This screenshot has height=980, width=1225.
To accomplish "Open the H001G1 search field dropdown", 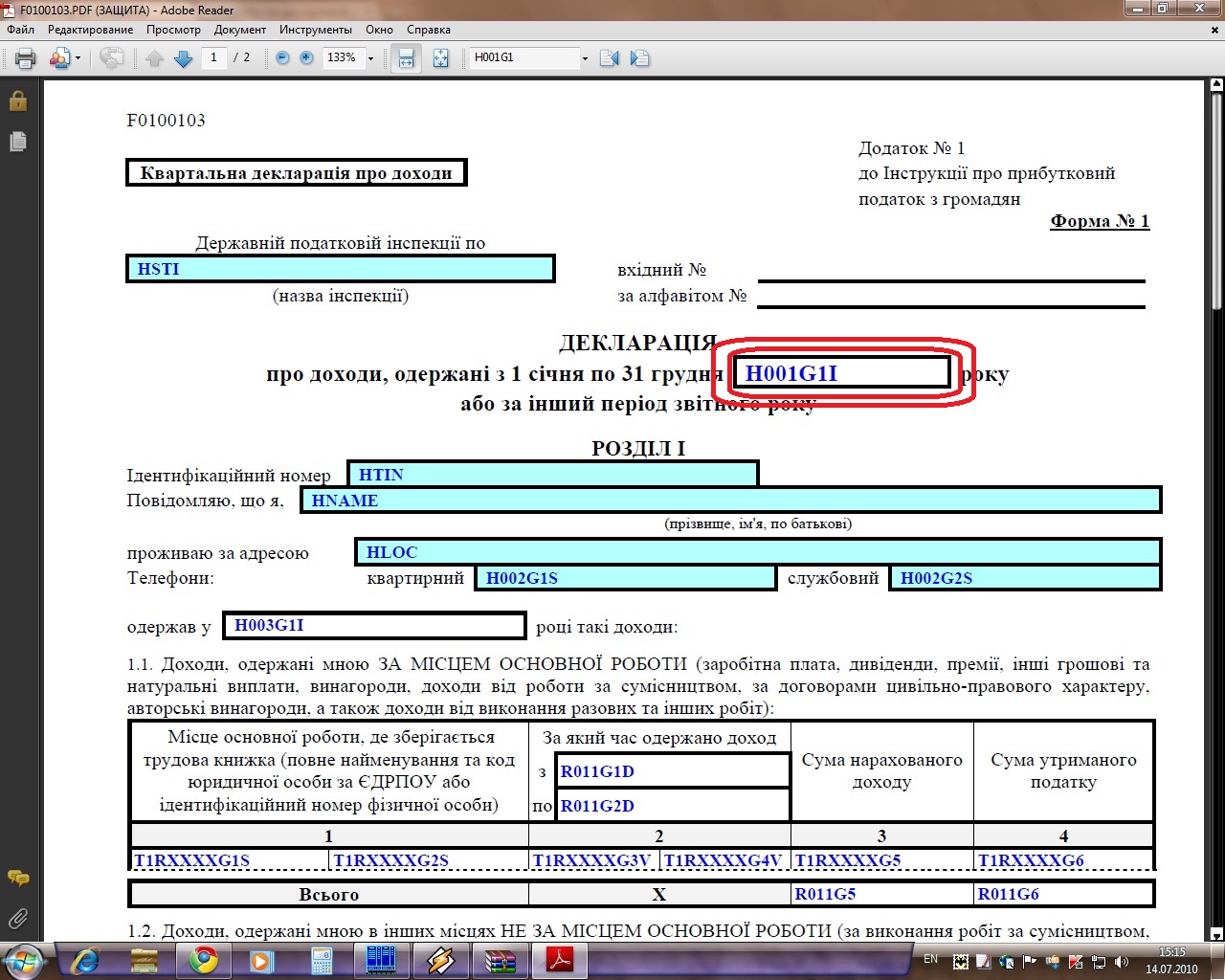I will (x=585, y=58).
